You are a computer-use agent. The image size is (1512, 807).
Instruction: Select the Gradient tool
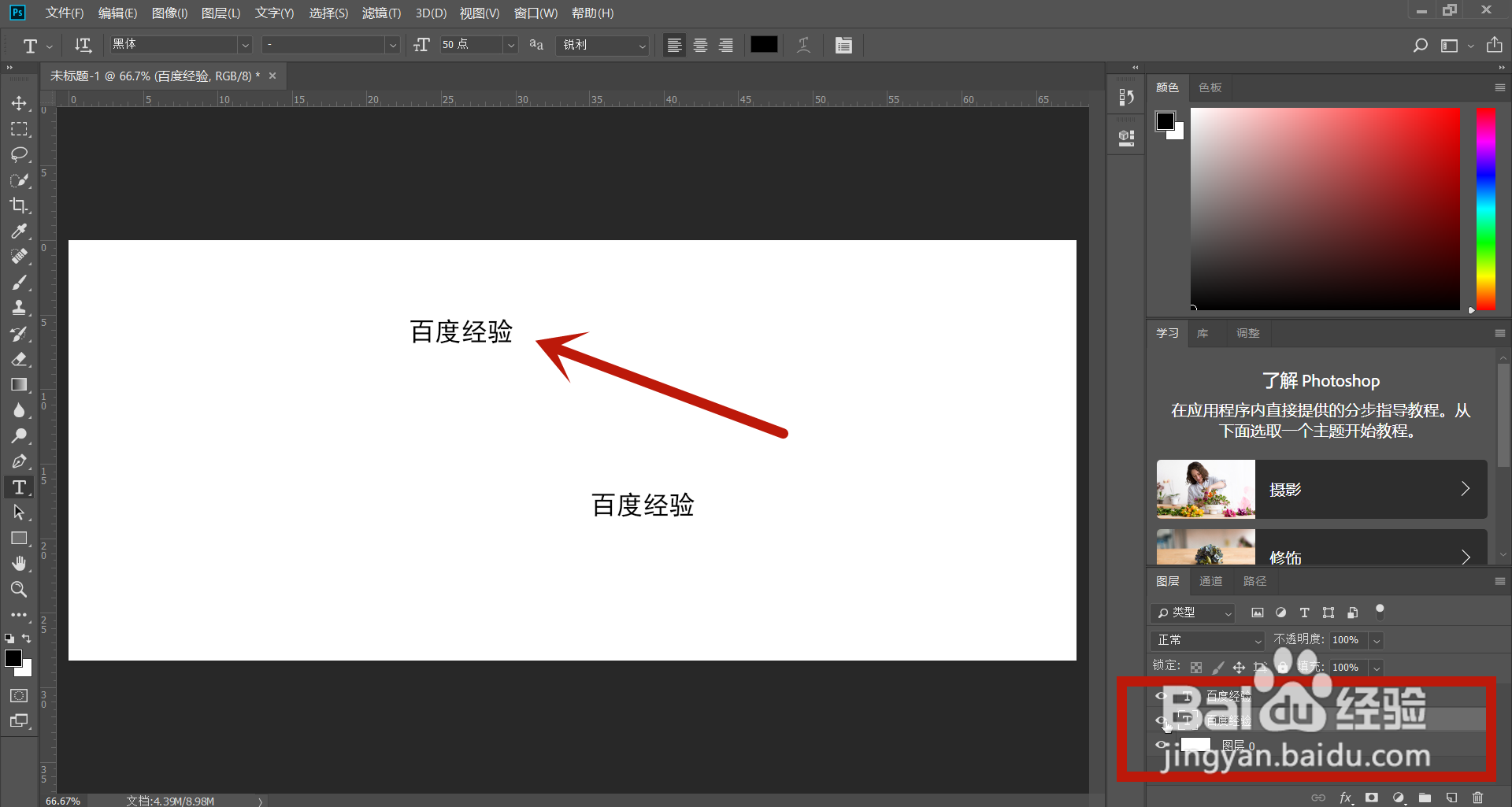(x=19, y=385)
